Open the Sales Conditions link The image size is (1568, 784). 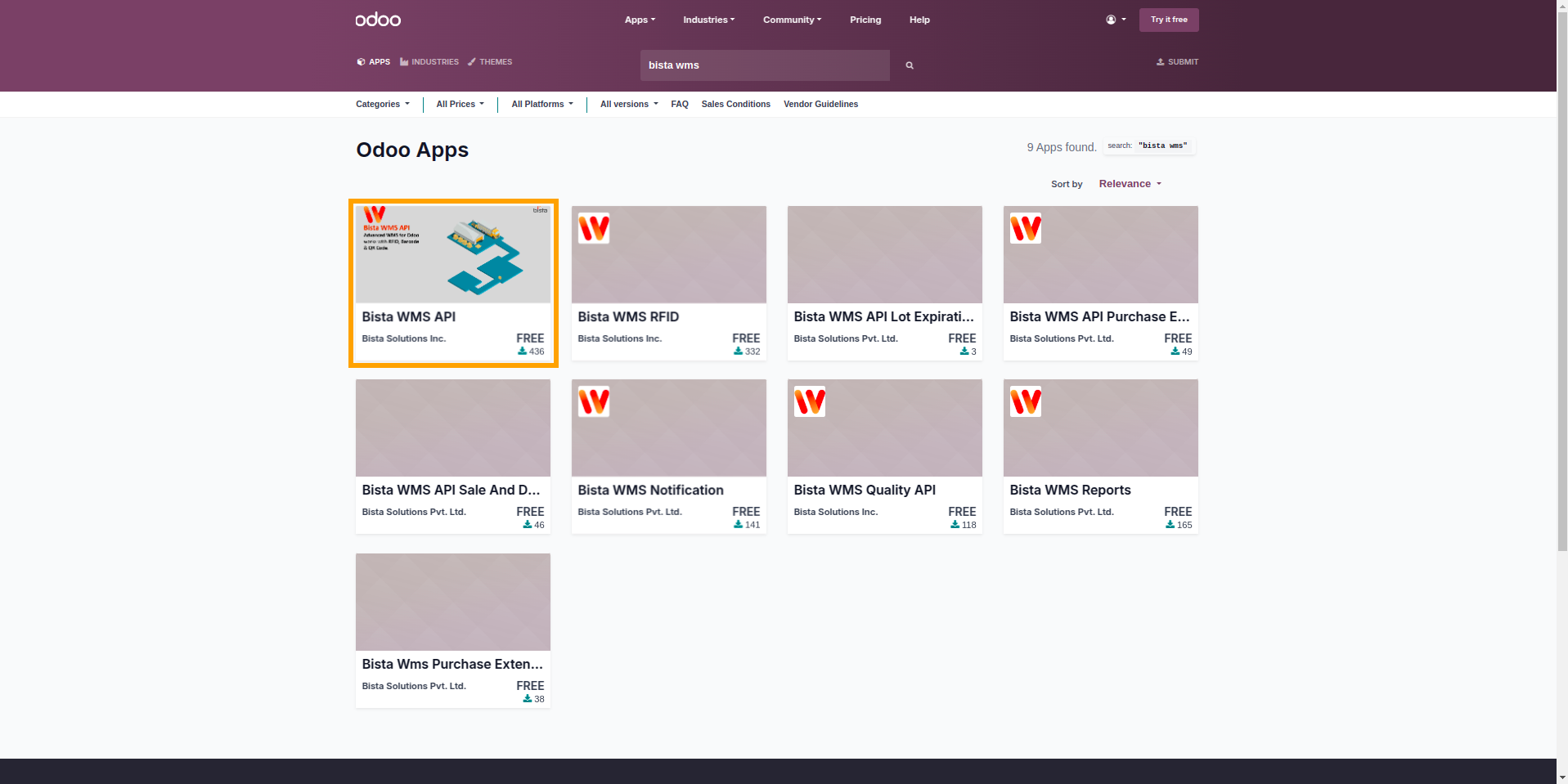click(x=736, y=104)
